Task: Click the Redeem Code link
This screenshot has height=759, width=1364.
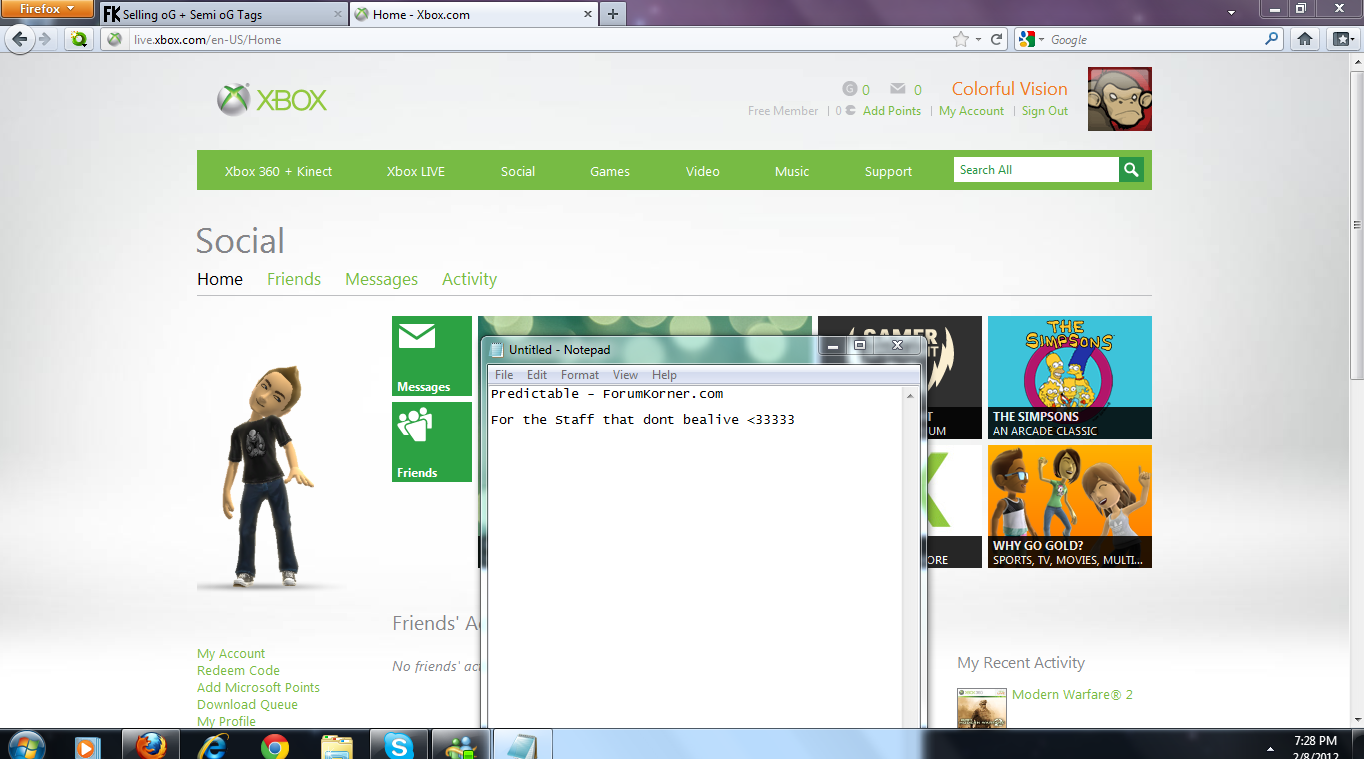Action: [238, 671]
